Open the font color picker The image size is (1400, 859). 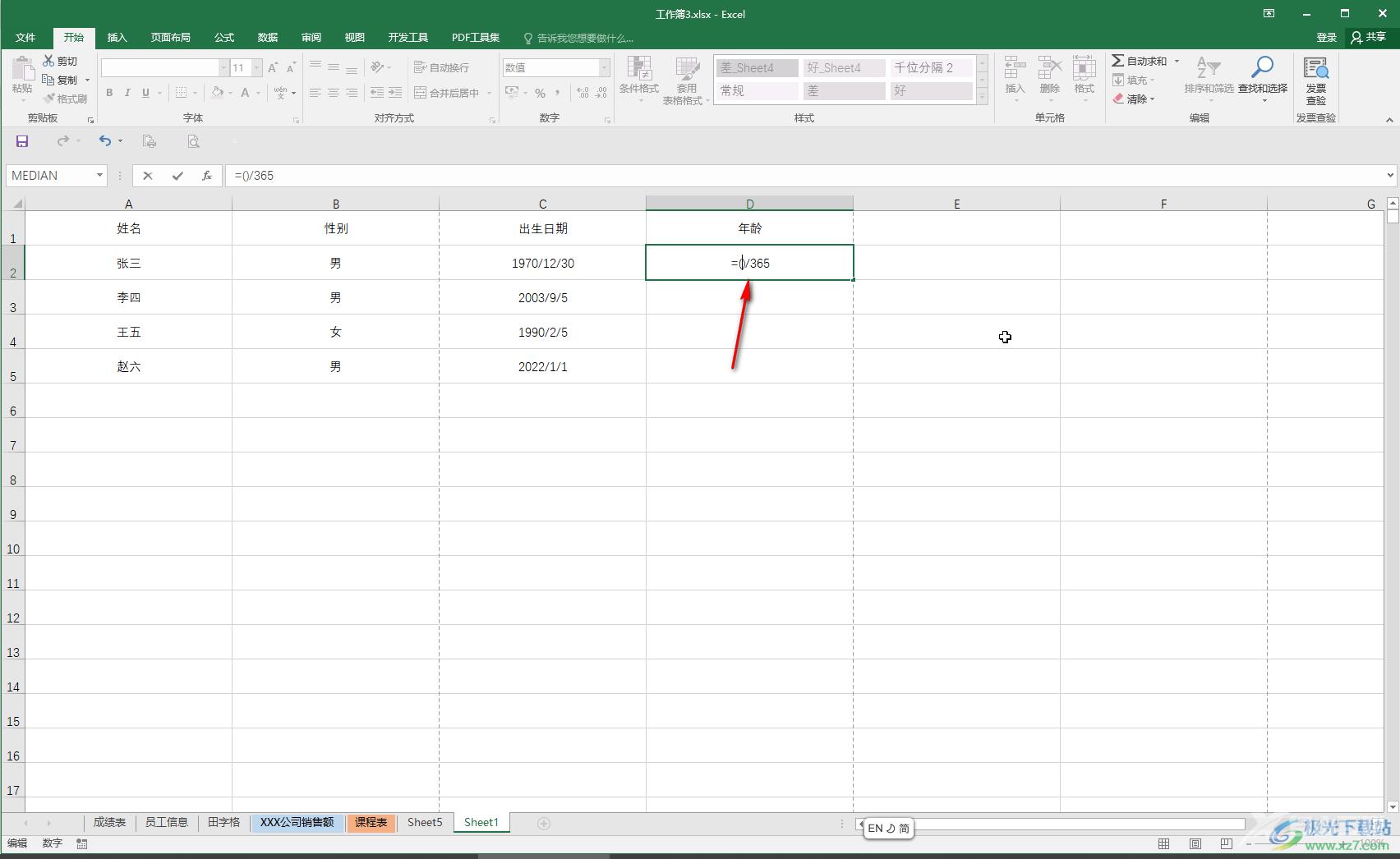(x=258, y=93)
